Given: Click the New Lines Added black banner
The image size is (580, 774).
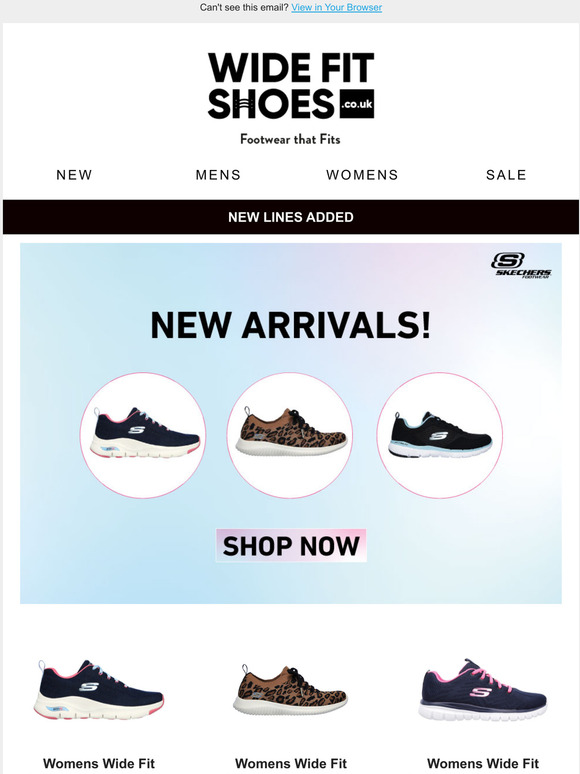Looking at the screenshot, I should pos(291,217).
